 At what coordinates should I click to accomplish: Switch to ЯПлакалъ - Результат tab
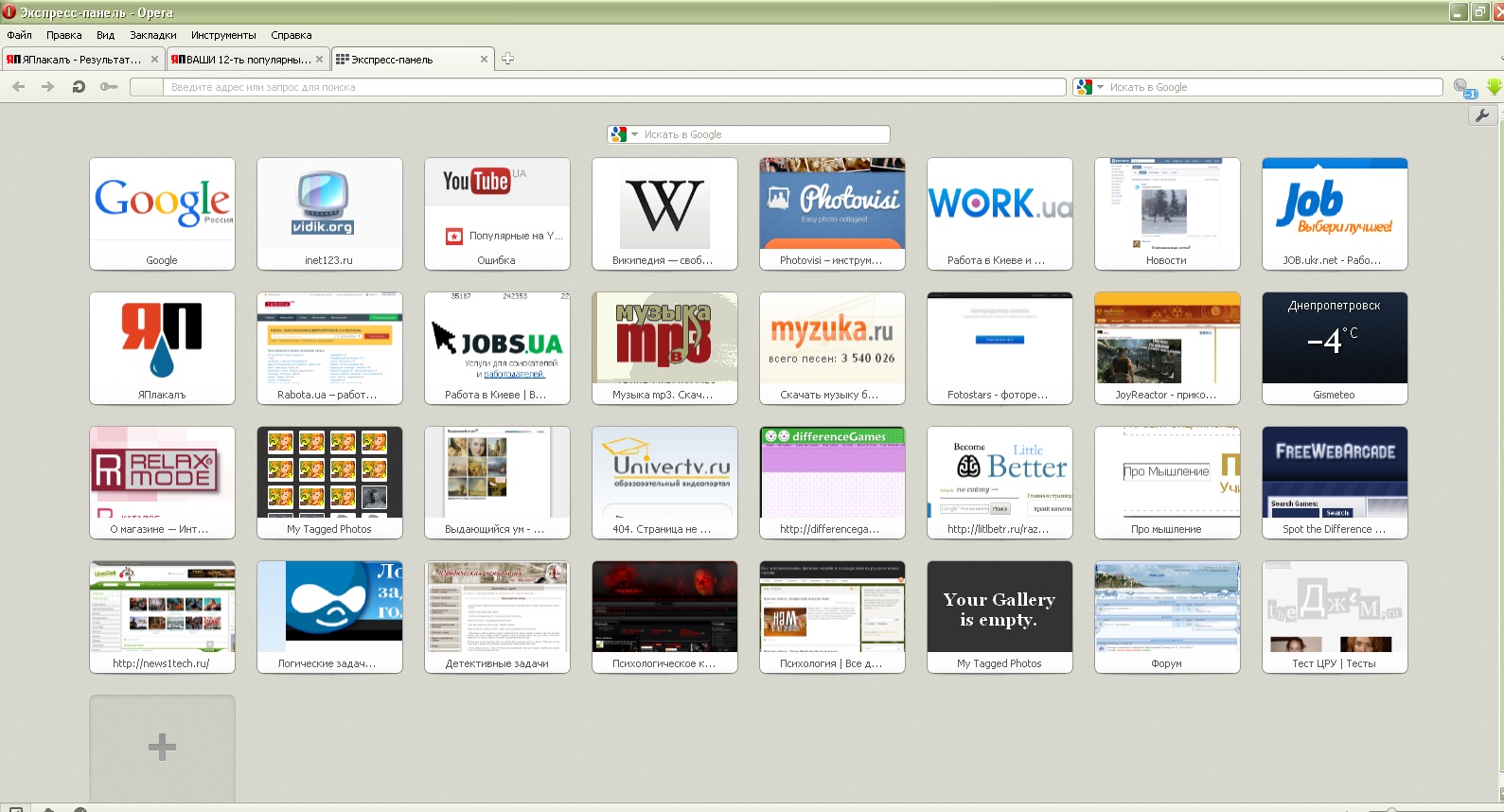pyautogui.click(x=82, y=60)
